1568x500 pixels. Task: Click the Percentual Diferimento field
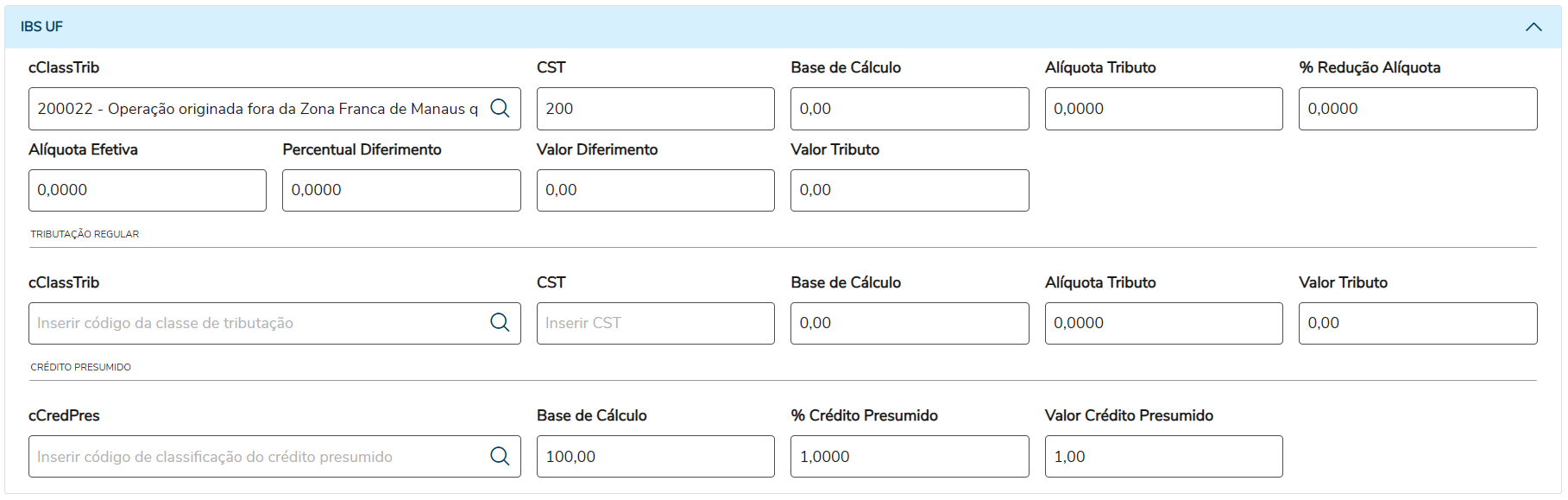pos(400,190)
